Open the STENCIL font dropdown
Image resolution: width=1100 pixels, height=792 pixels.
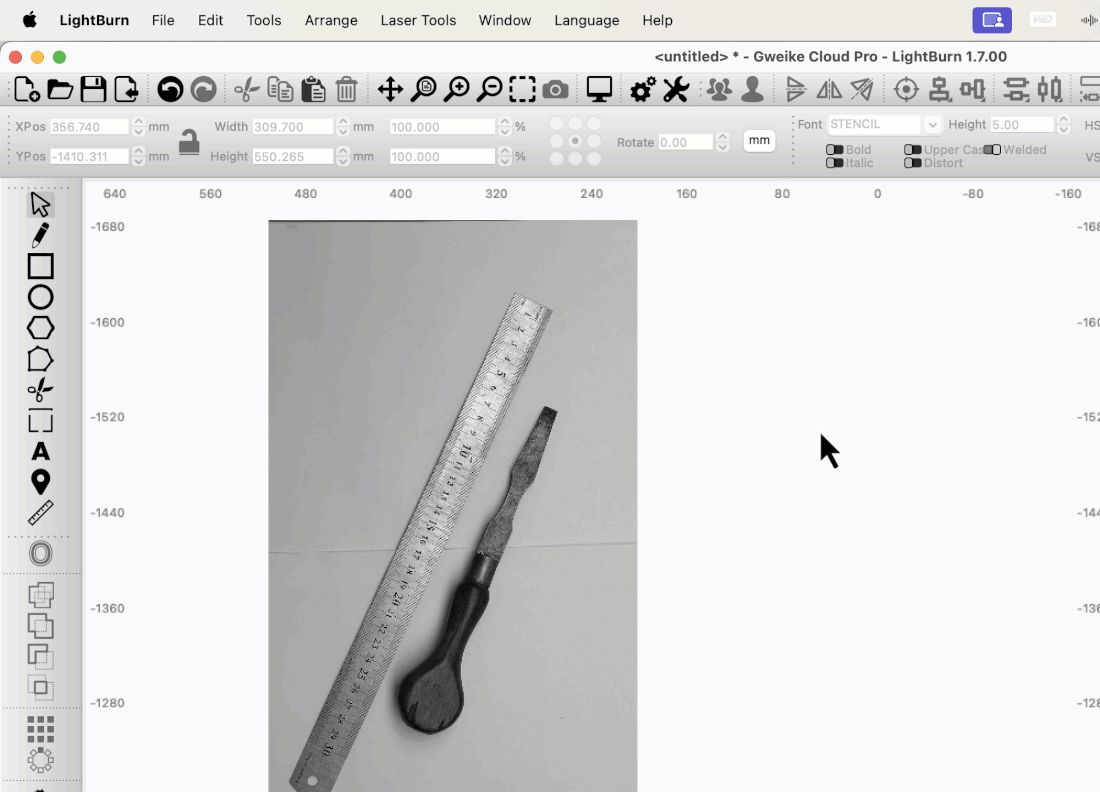click(932, 124)
